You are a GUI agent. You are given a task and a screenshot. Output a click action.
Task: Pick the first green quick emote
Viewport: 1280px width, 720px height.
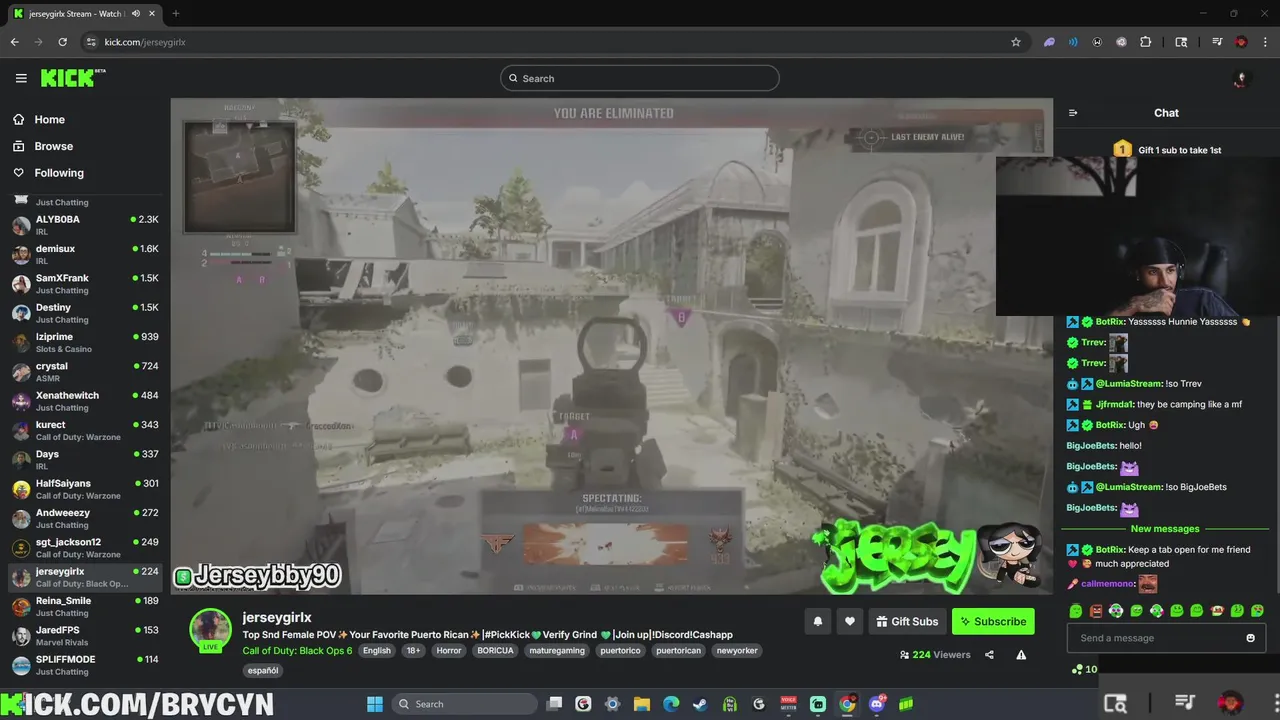tap(1076, 610)
